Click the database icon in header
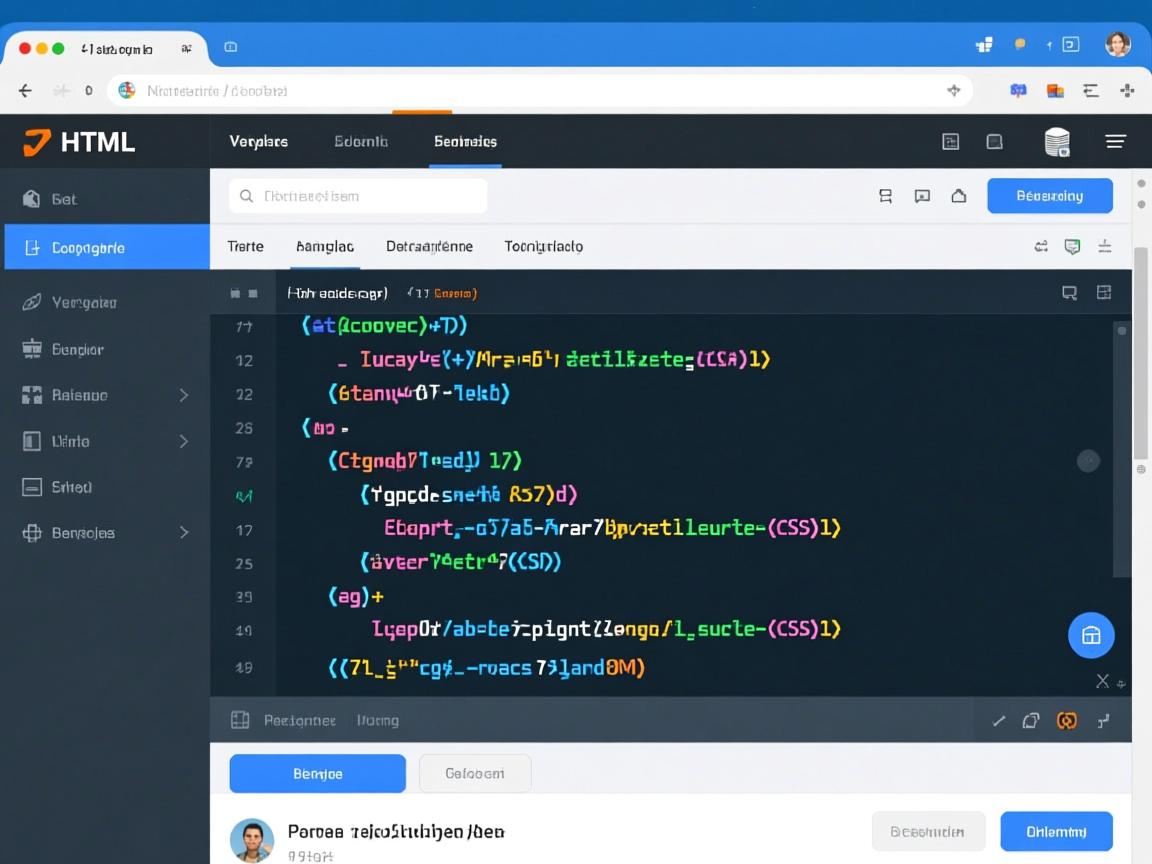 pyautogui.click(x=1056, y=142)
